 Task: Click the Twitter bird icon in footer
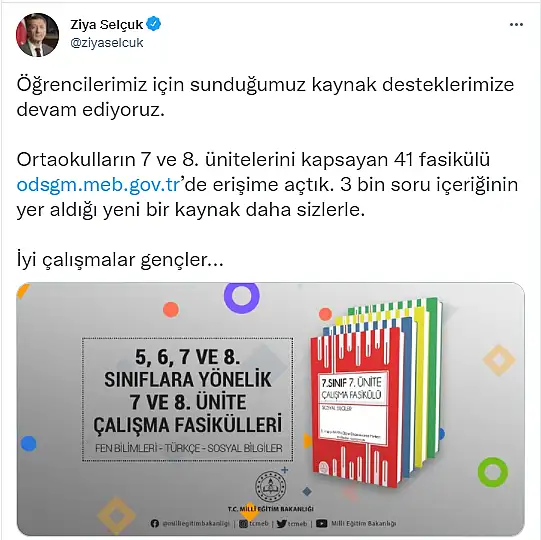282,524
